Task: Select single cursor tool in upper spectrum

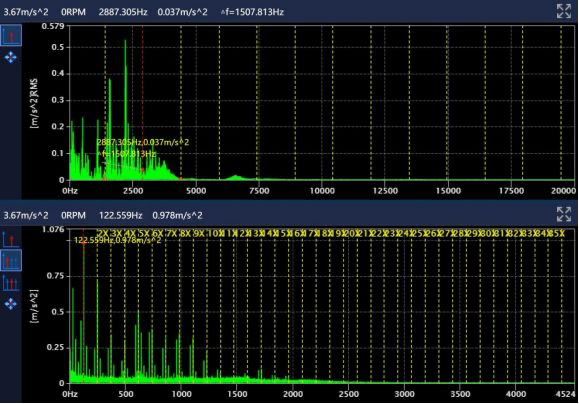Action: [x=11, y=35]
